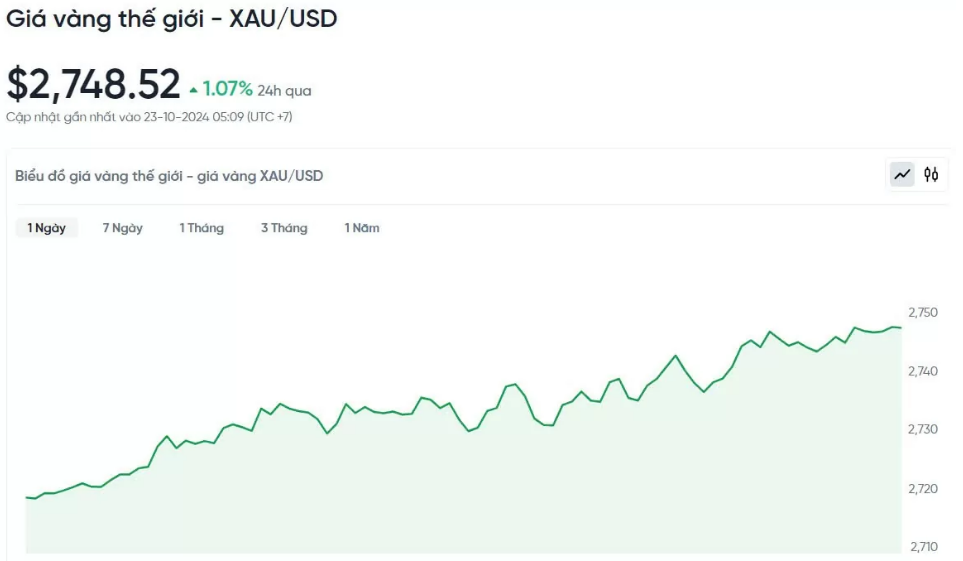Screen dimensions: 963x561
Task: Click the $2,748.52 gold price
Action: (94, 85)
